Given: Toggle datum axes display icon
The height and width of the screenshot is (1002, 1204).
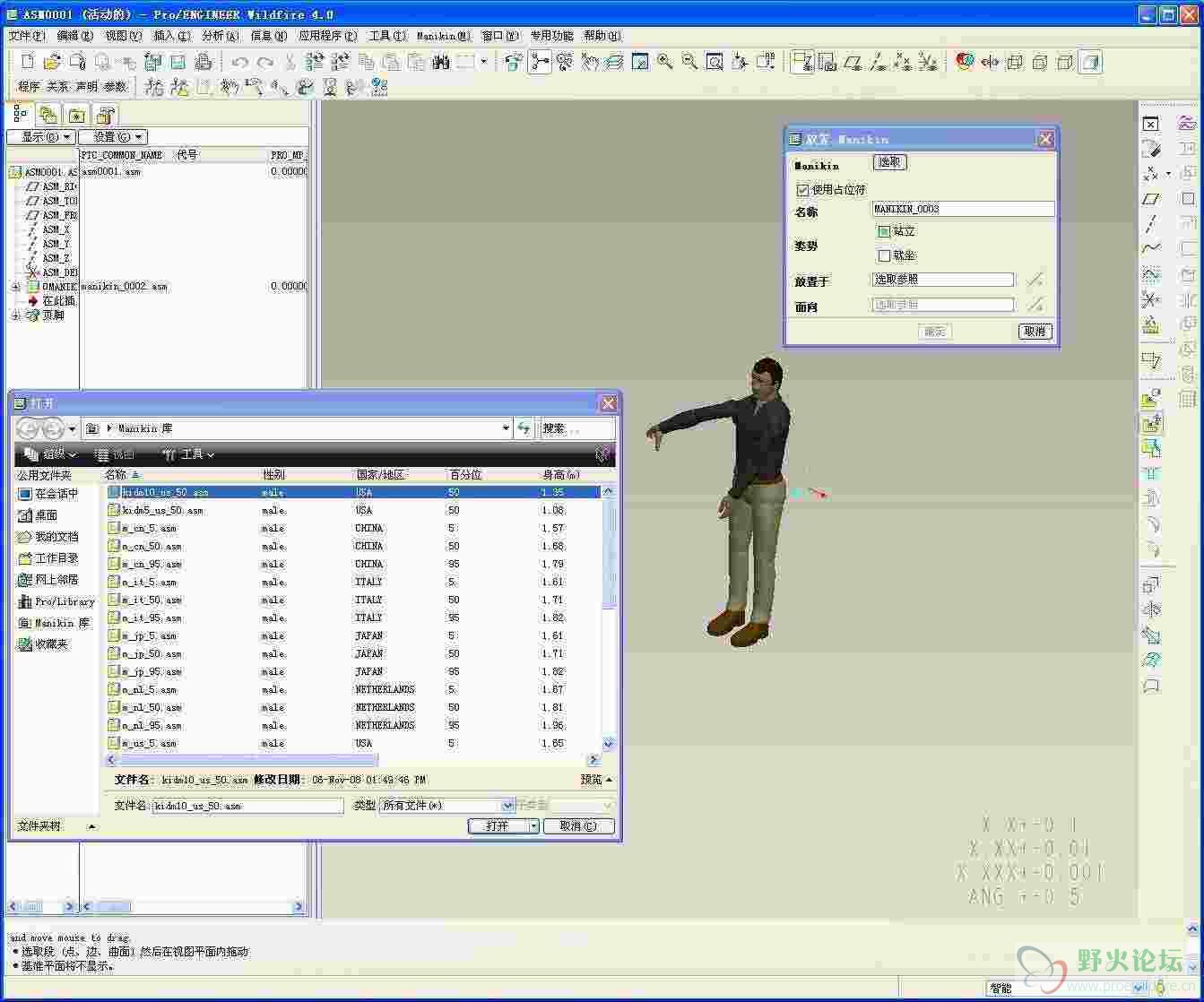Looking at the screenshot, I should (x=878, y=62).
